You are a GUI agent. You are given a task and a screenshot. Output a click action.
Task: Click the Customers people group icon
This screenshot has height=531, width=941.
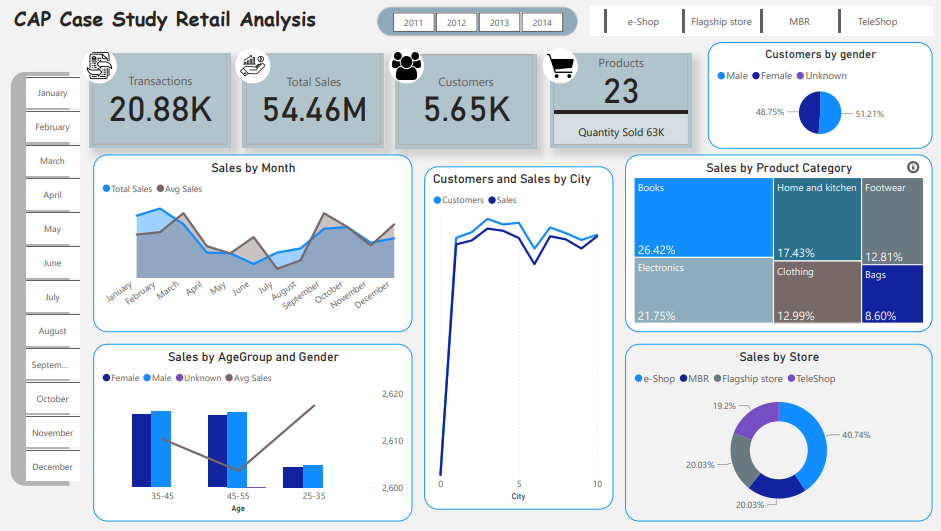[407, 65]
